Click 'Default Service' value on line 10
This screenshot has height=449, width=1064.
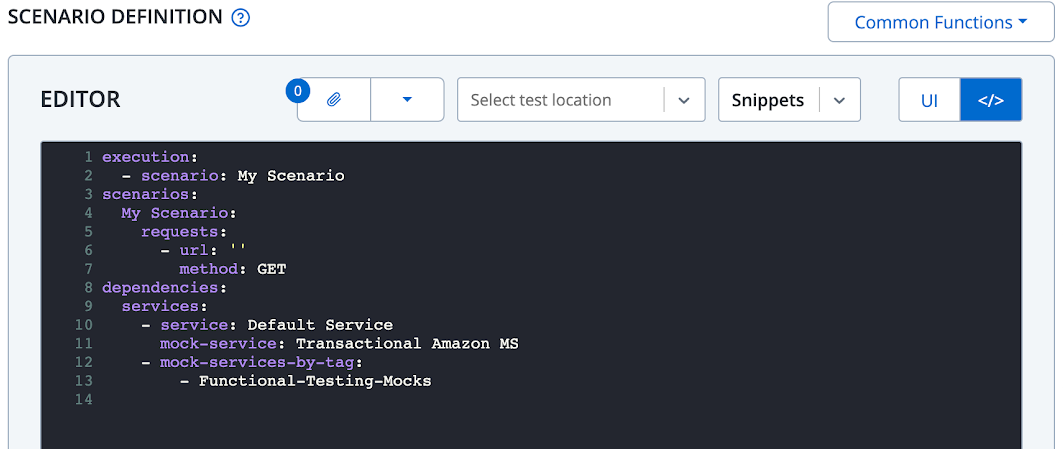[320, 325]
